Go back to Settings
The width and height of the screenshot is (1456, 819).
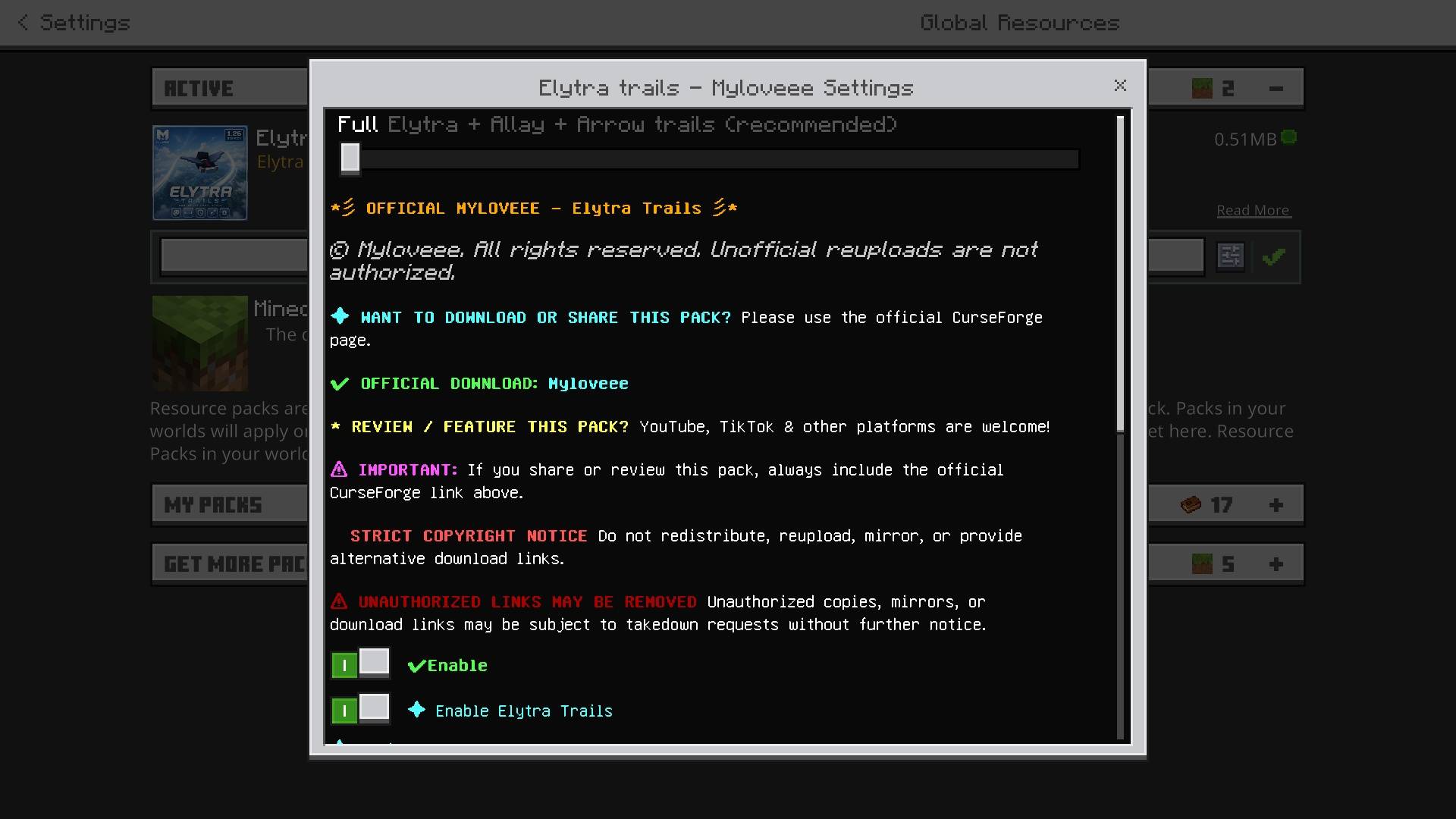[x=74, y=23]
